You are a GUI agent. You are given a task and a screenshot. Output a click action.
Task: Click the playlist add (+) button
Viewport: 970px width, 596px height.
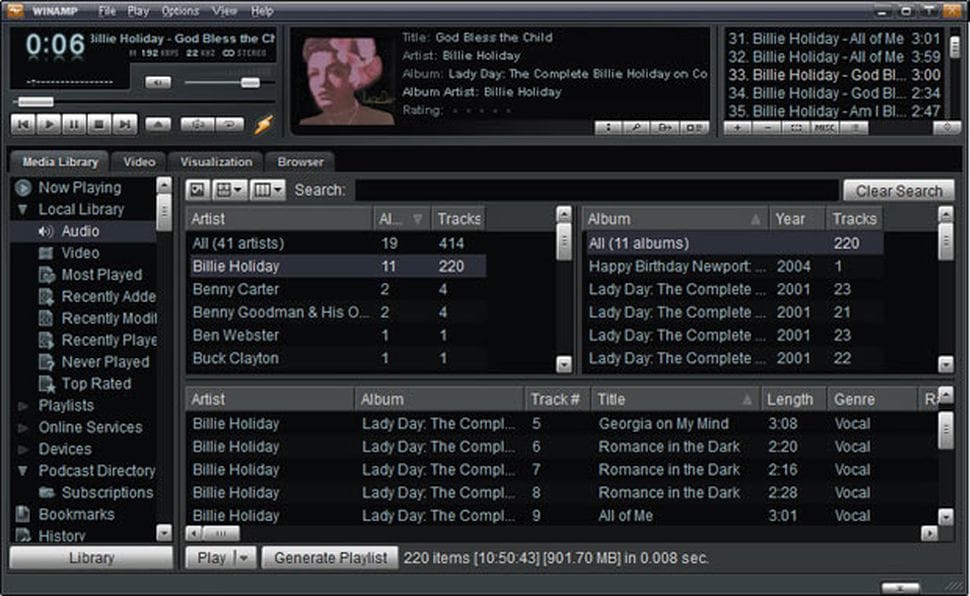(738, 128)
